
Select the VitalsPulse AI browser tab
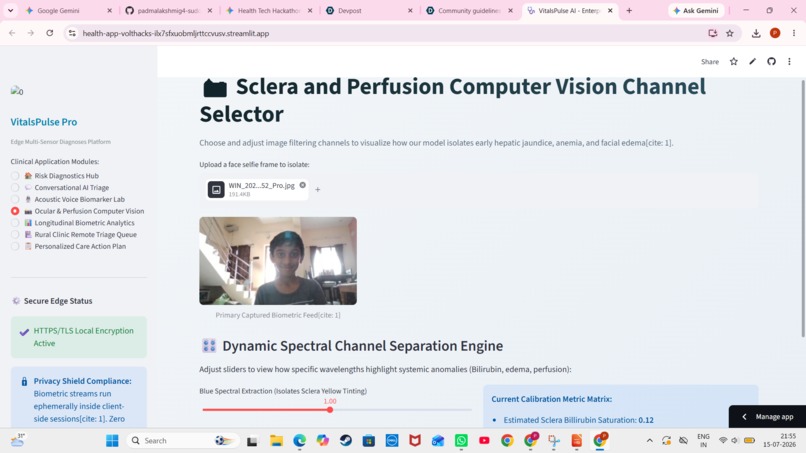(x=569, y=10)
